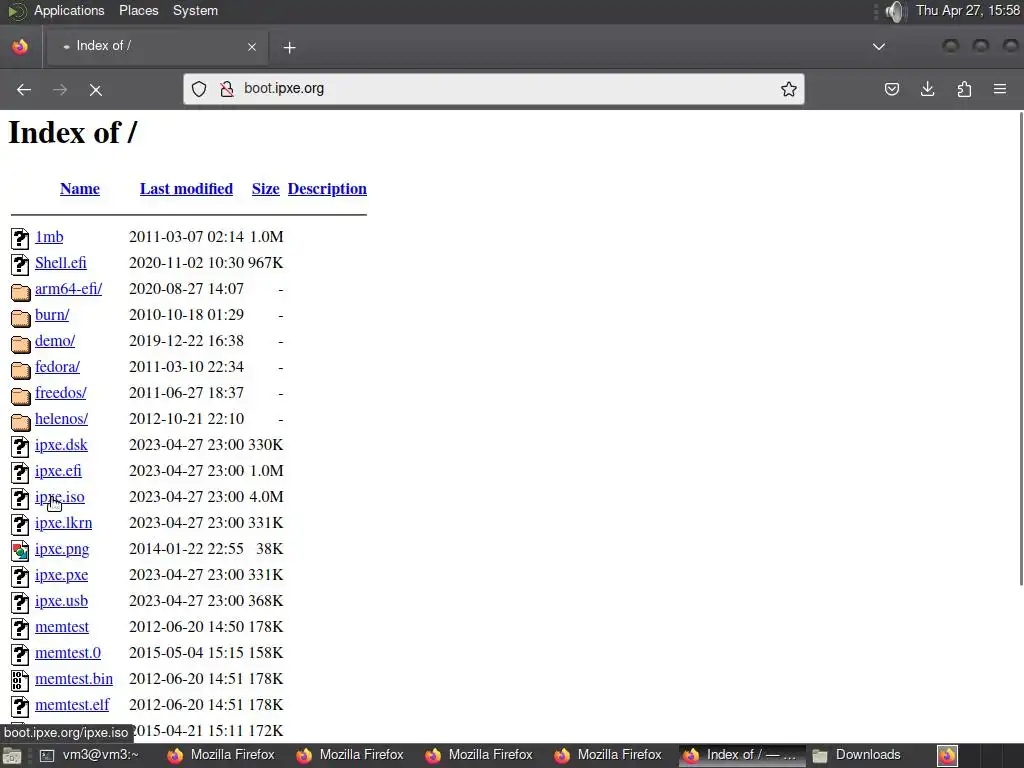Open the memtest.elf link

(72, 705)
